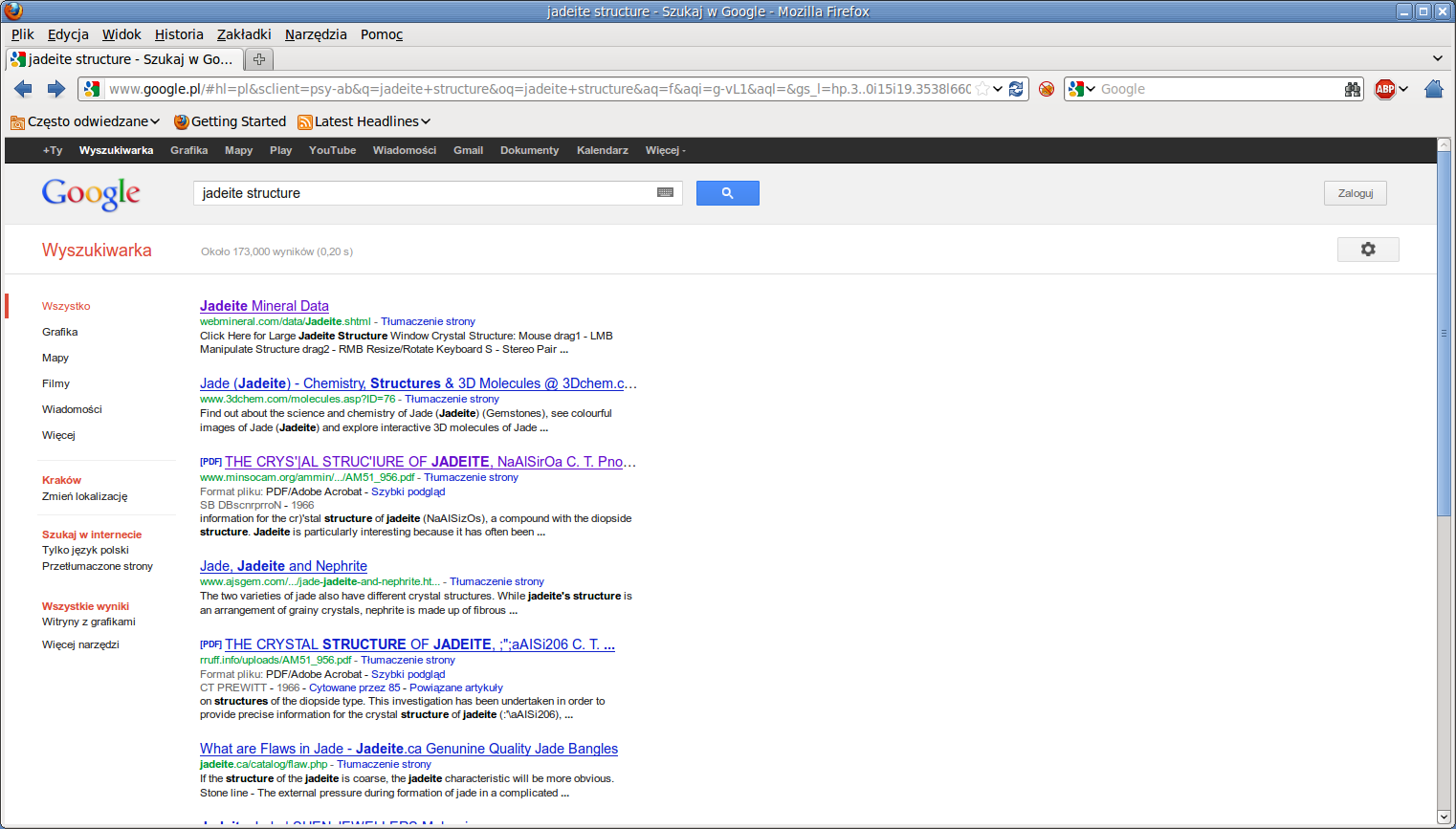Screen dimensions: 1456x829
Task: Open What are Flaws in Jade result
Action: click(x=408, y=749)
